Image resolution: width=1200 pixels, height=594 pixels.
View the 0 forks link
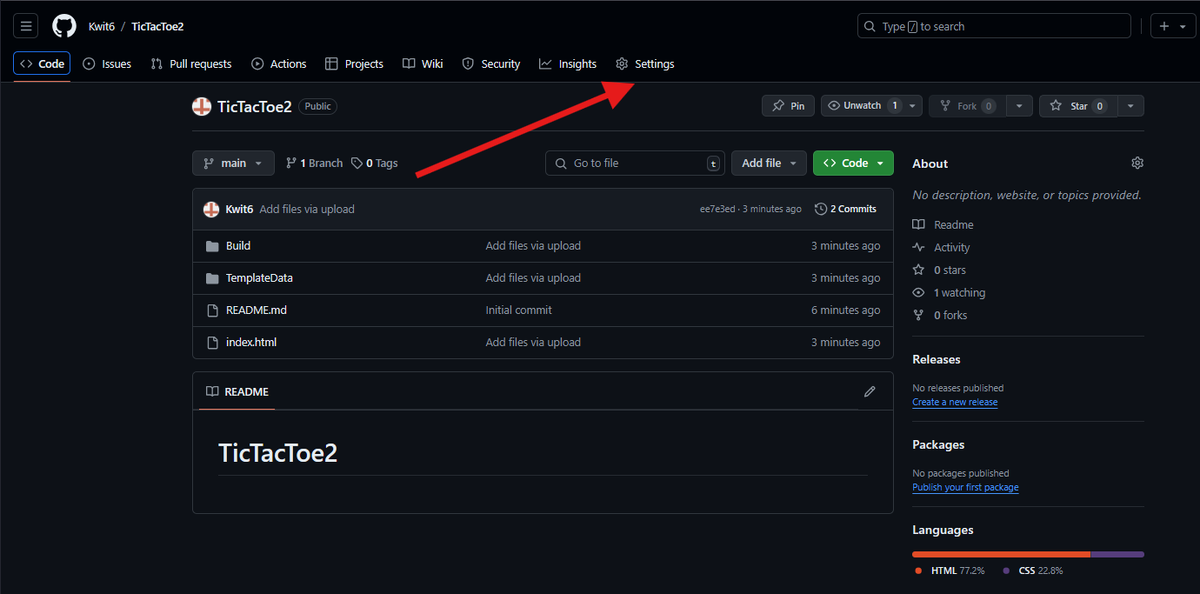(x=940, y=315)
